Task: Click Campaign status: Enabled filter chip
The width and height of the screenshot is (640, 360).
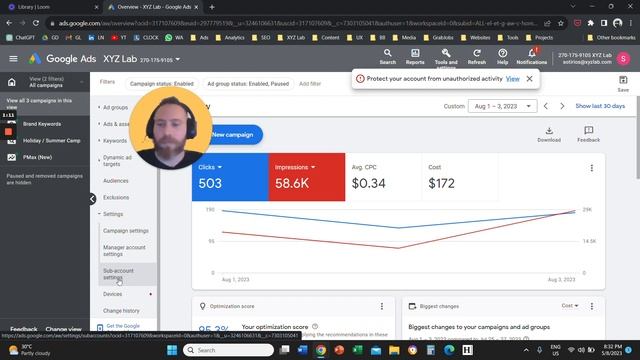Action: point(162,84)
